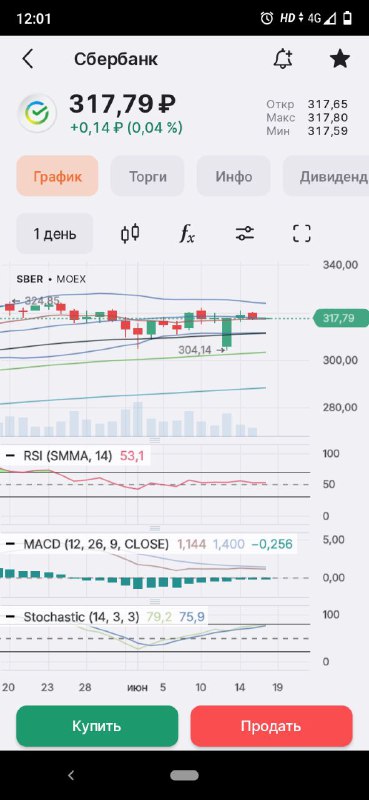Switch to the Торги tab

[x=147, y=176]
